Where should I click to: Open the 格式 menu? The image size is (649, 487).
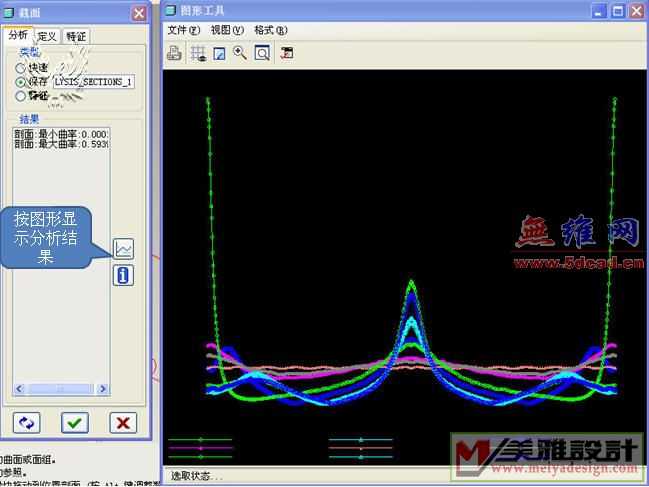click(270, 31)
